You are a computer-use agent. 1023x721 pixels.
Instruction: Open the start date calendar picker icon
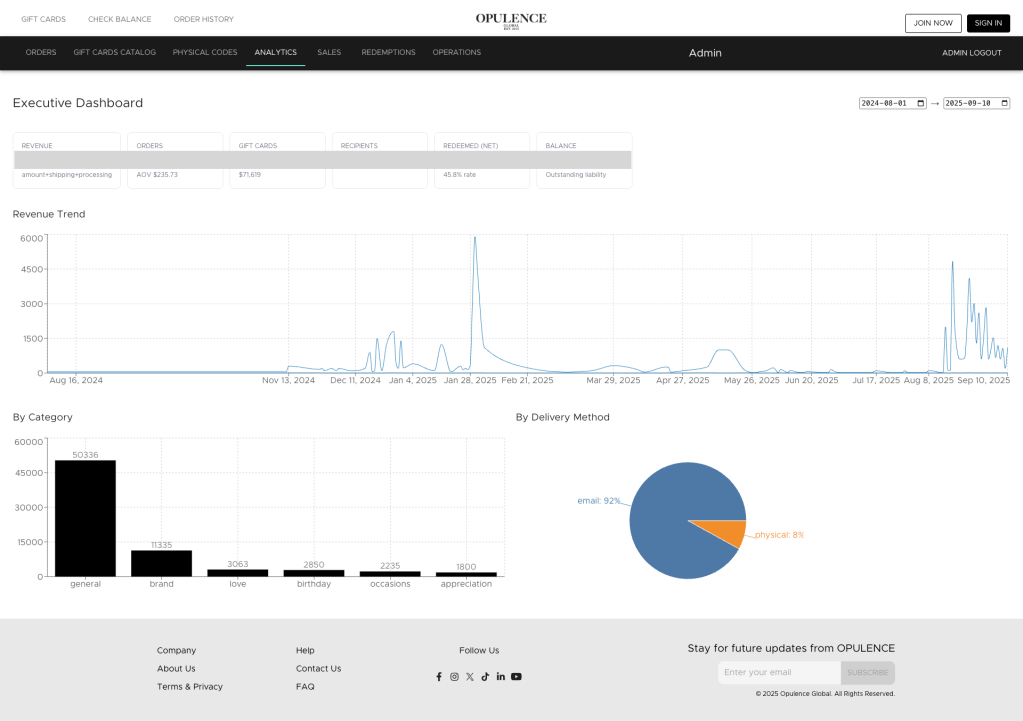click(920, 103)
